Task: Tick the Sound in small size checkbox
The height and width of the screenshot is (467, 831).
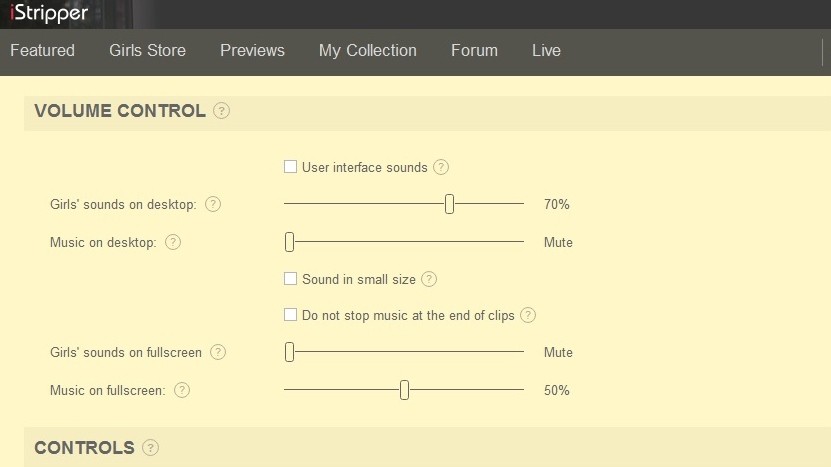Action: (290, 279)
